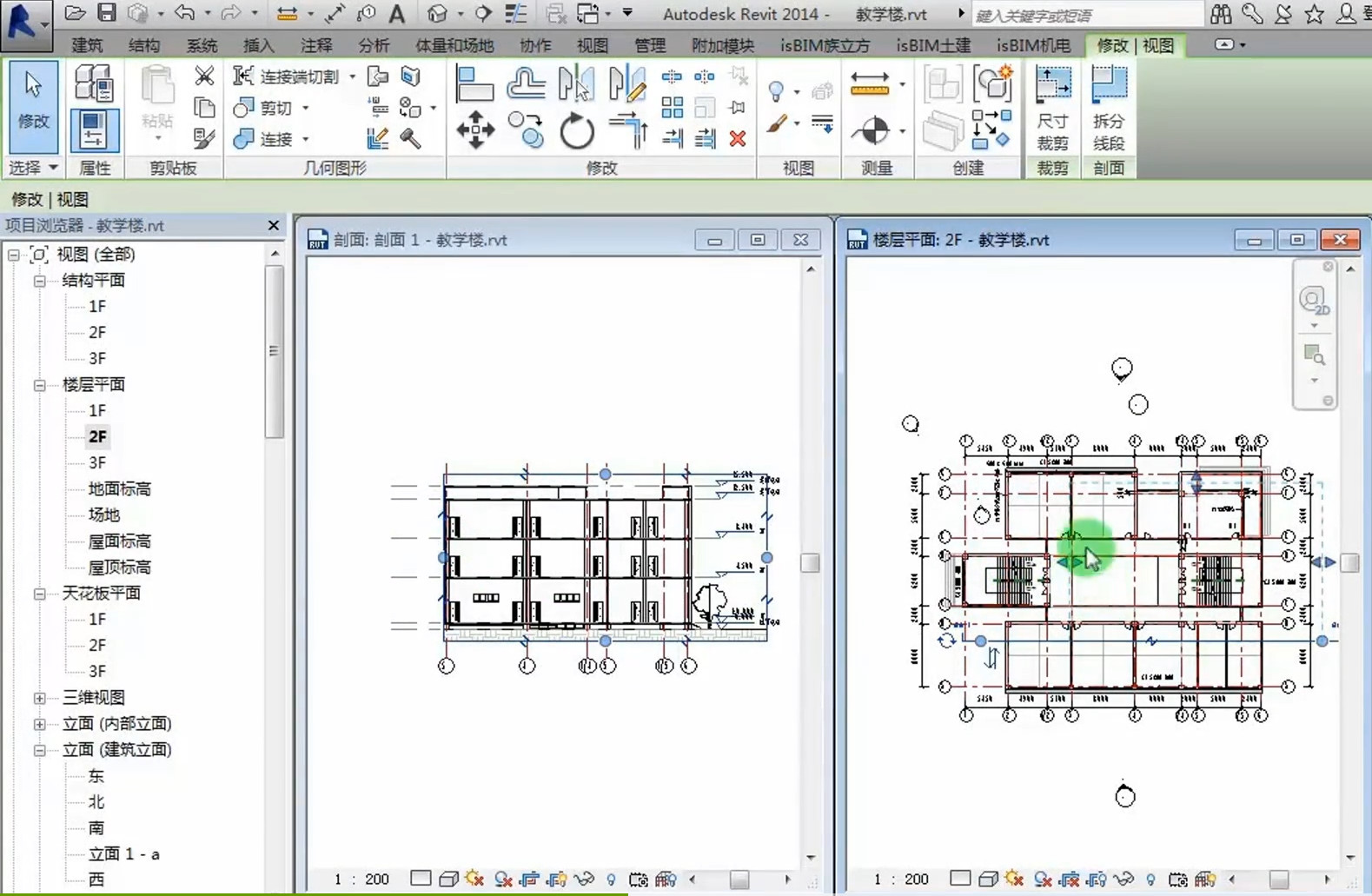Collapse the 楼层平面 tree node

pyautogui.click(x=40, y=385)
